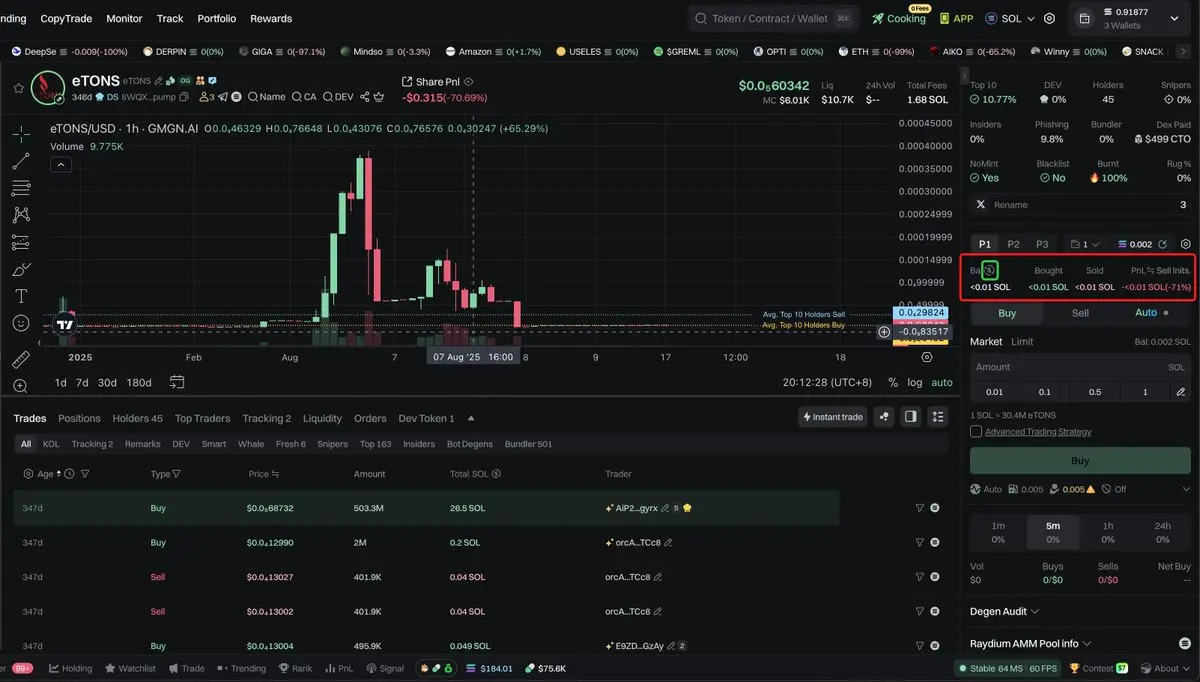Image resolution: width=1200 pixels, height=682 pixels.
Task: Switch to the Top Traders tab
Action: [x=203, y=418]
